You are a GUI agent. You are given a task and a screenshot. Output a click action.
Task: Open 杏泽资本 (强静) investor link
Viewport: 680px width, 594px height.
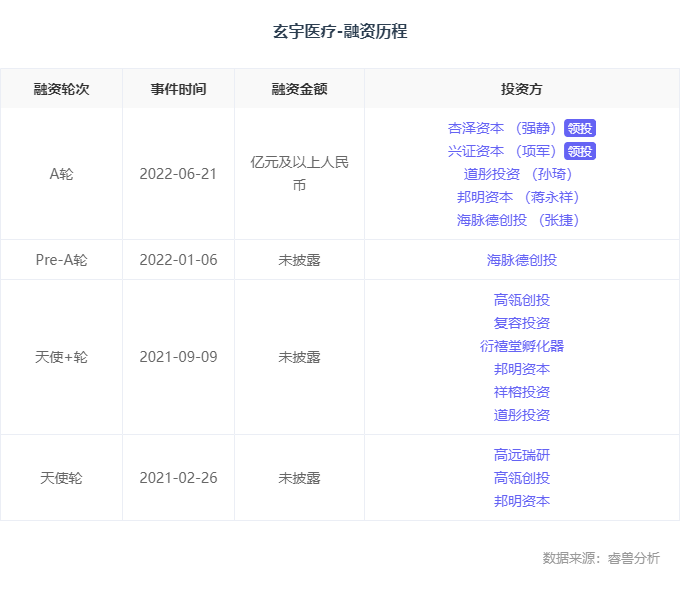coord(502,128)
